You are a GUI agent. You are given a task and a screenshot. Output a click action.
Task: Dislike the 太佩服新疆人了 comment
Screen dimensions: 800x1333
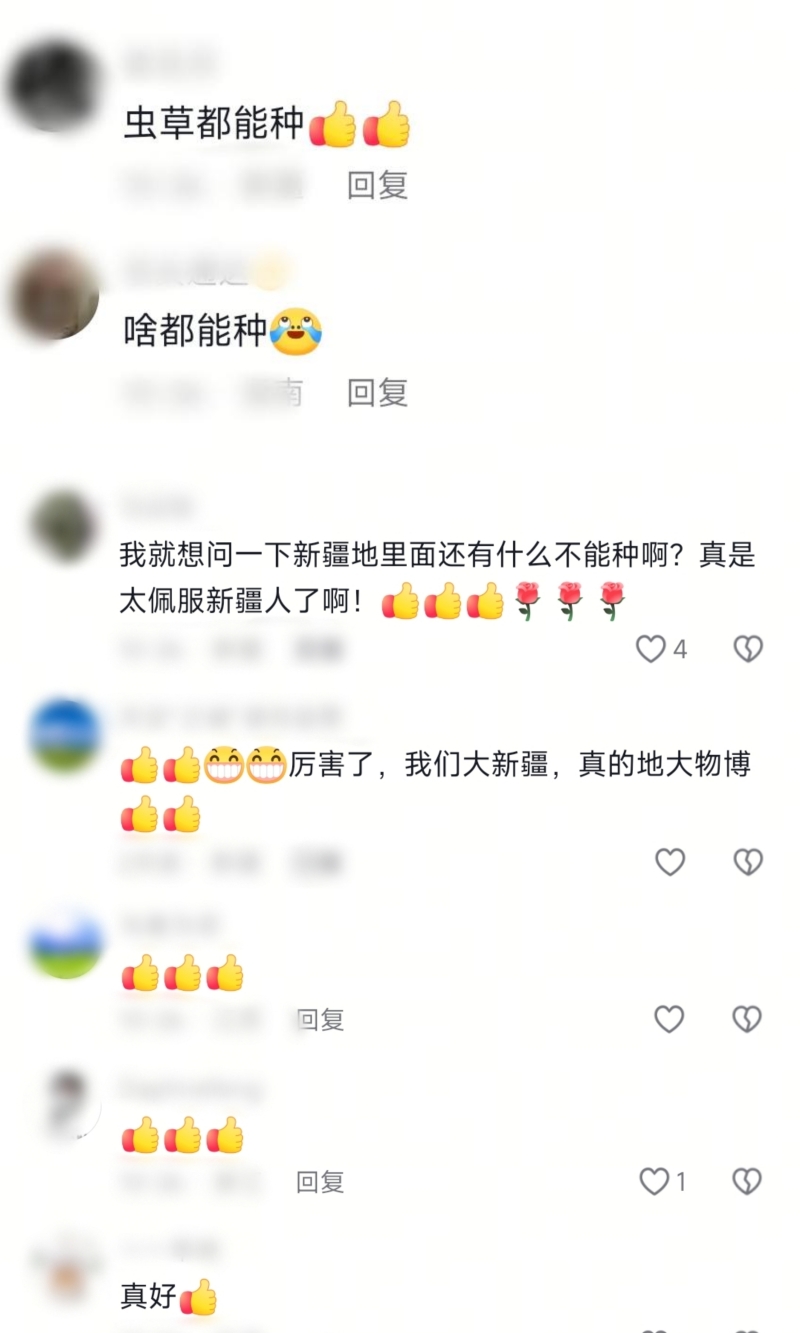point(748,649)
